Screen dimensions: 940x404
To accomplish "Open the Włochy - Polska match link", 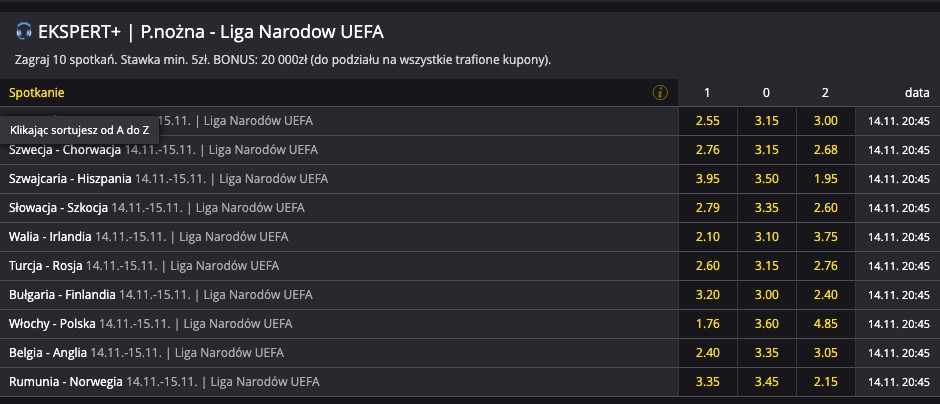I will pyautogui.click(x=52, y=324).
